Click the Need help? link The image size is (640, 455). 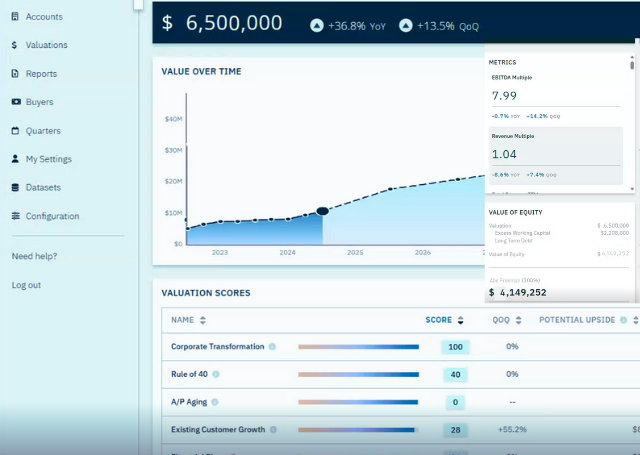click(34, 256)
